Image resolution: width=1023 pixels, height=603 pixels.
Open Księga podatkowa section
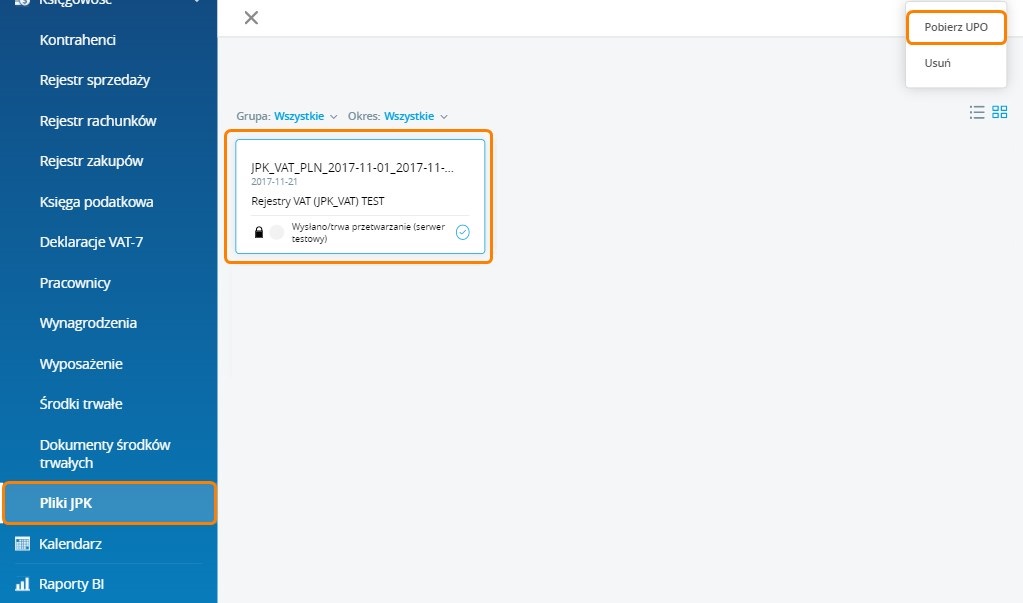click(96, 202)
